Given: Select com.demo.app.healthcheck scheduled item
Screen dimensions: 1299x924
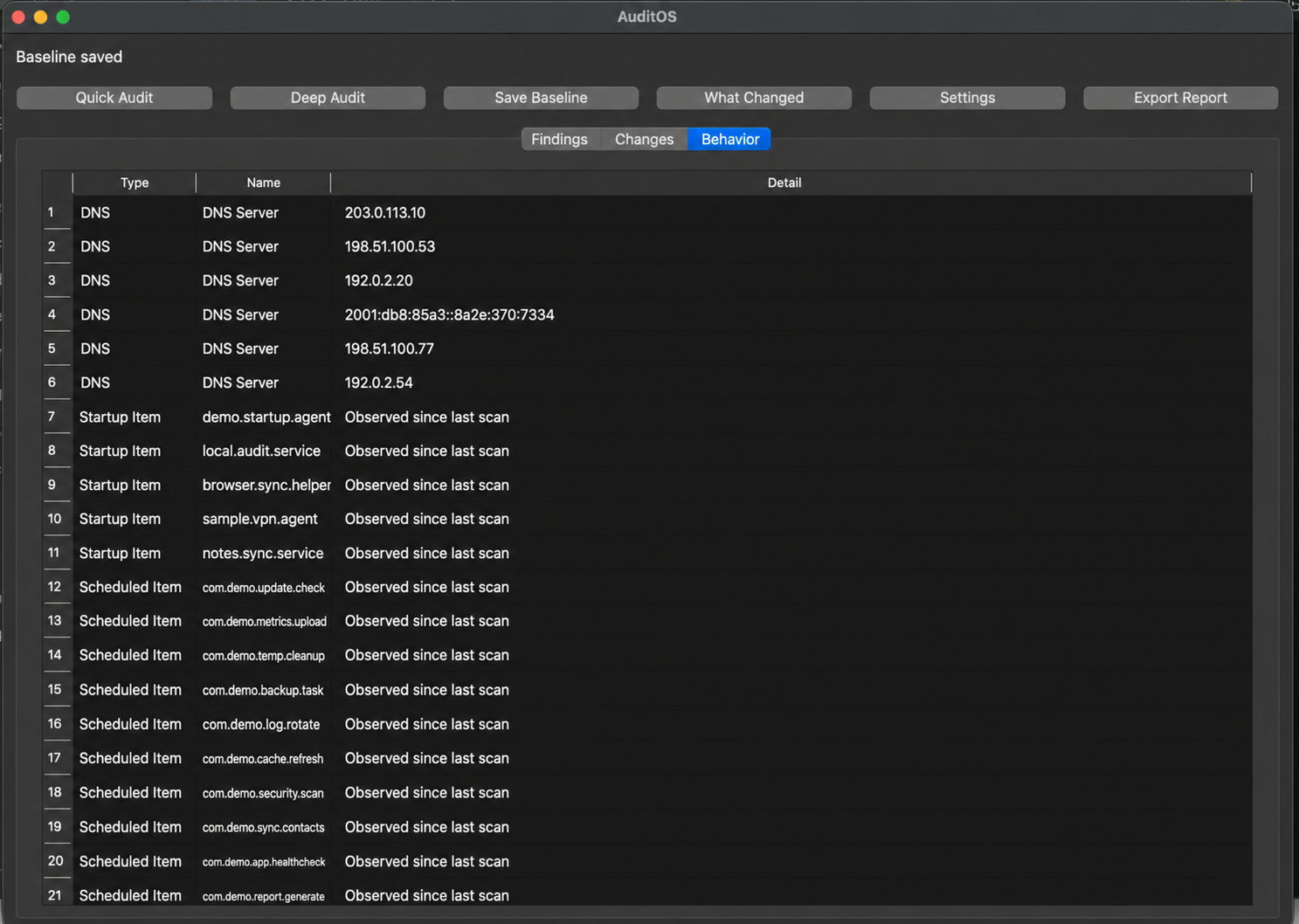Looking at the screenshot, I should coord(264,862).
